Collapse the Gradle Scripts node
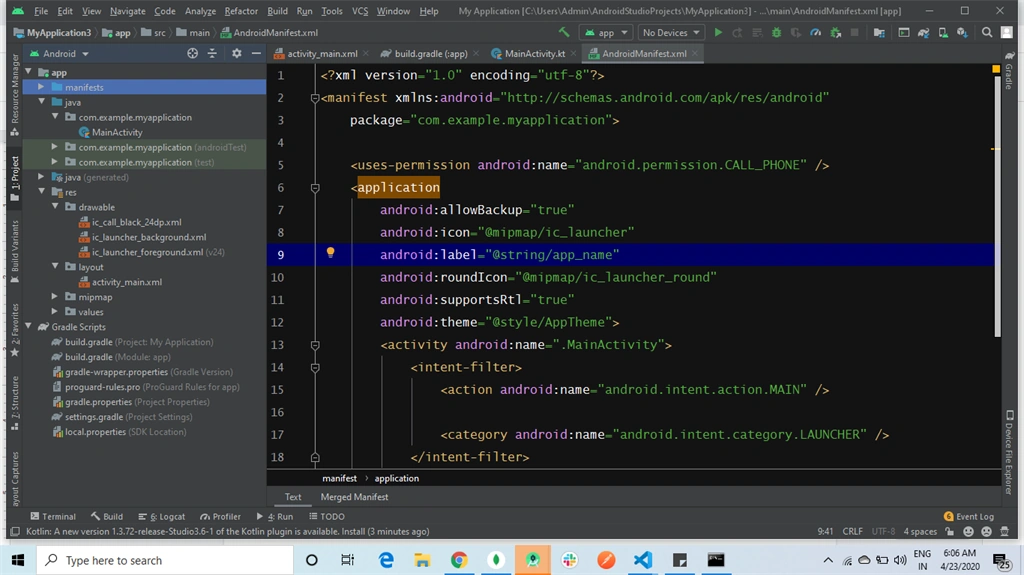 tap(28, 327)
